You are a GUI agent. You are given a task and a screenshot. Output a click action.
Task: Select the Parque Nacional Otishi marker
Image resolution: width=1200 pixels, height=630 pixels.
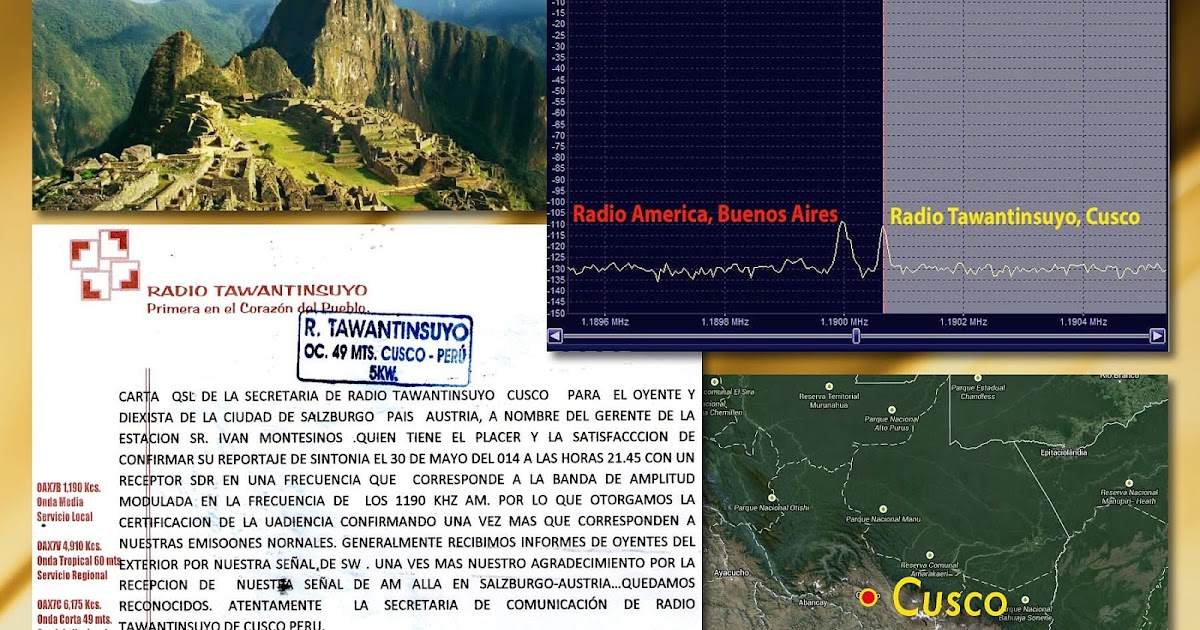[x=772, y=496]
